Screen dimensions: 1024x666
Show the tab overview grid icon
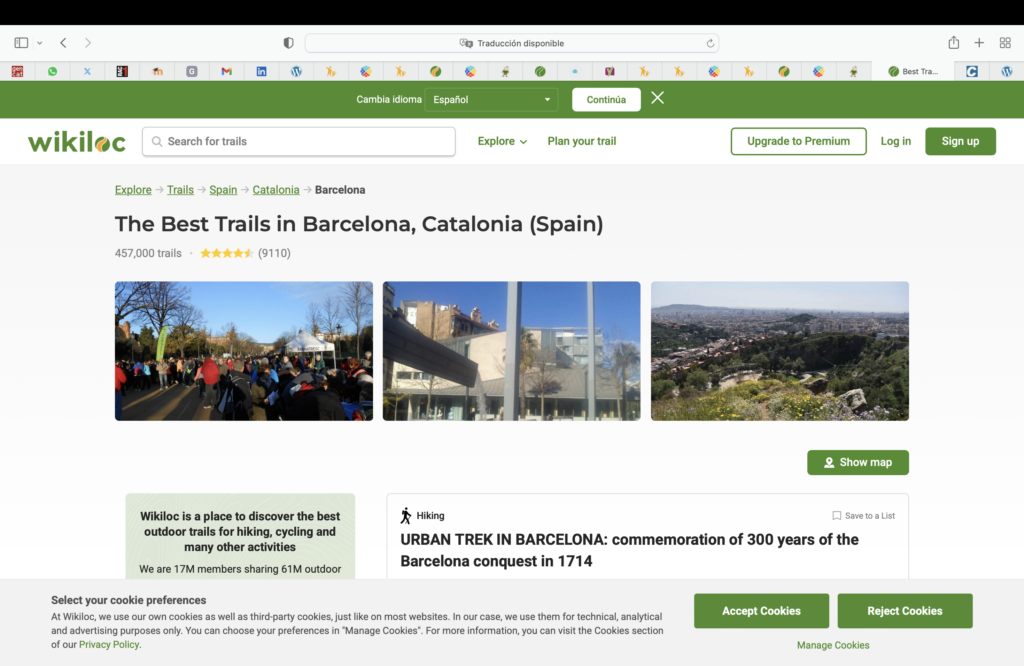(1005, 43)
